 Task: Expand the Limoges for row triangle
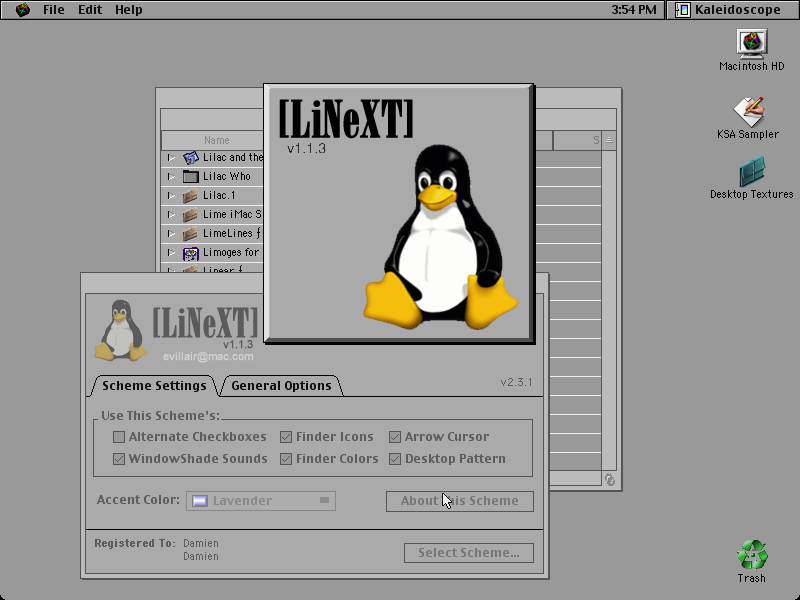click(171, 253)
